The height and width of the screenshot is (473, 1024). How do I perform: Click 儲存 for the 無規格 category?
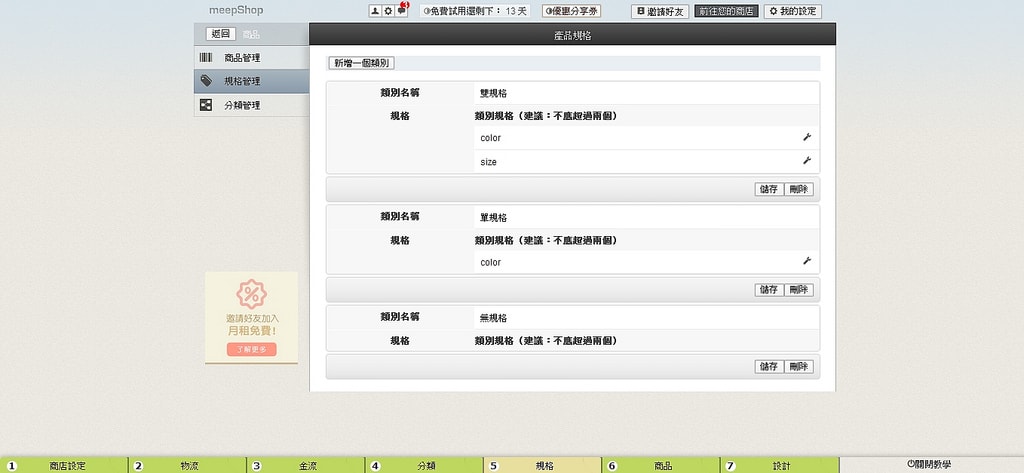(769, 367)
